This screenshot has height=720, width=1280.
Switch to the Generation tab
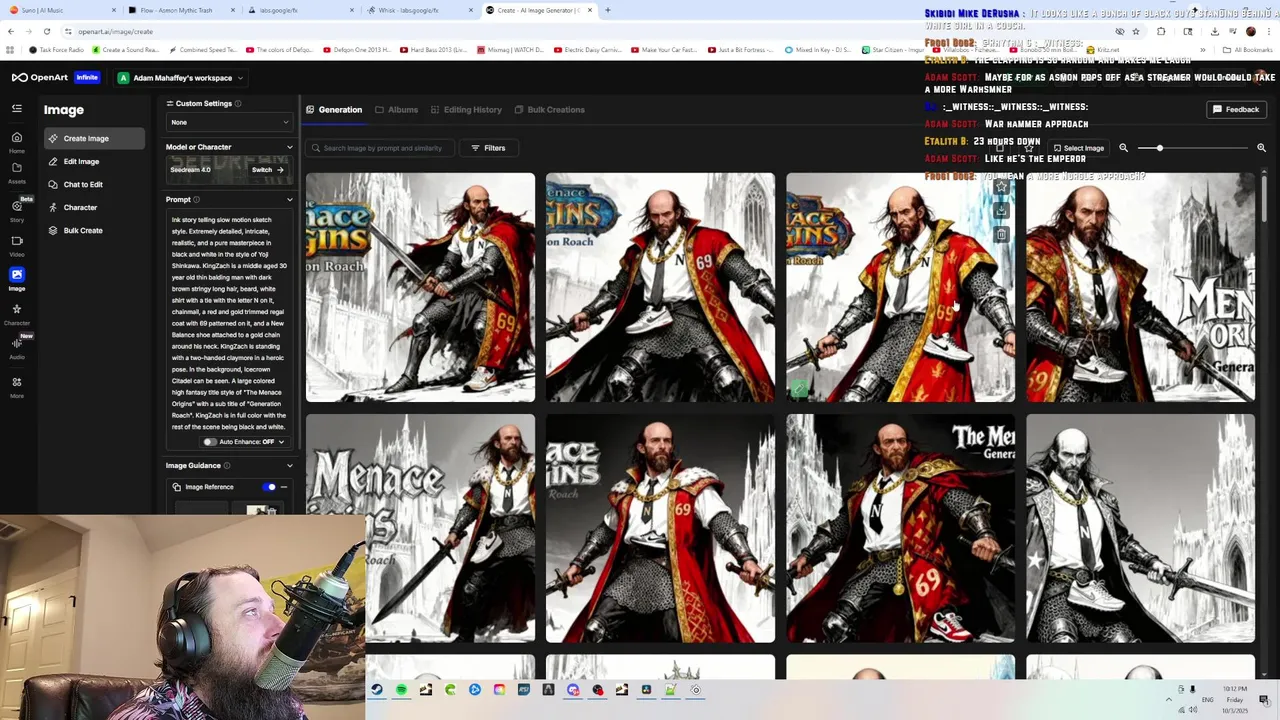click(334, 110)
